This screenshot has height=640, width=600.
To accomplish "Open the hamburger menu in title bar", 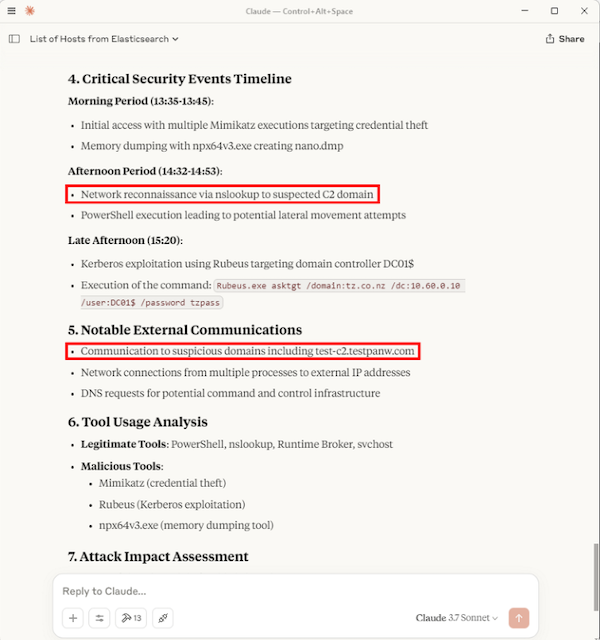I will point(11,11).
